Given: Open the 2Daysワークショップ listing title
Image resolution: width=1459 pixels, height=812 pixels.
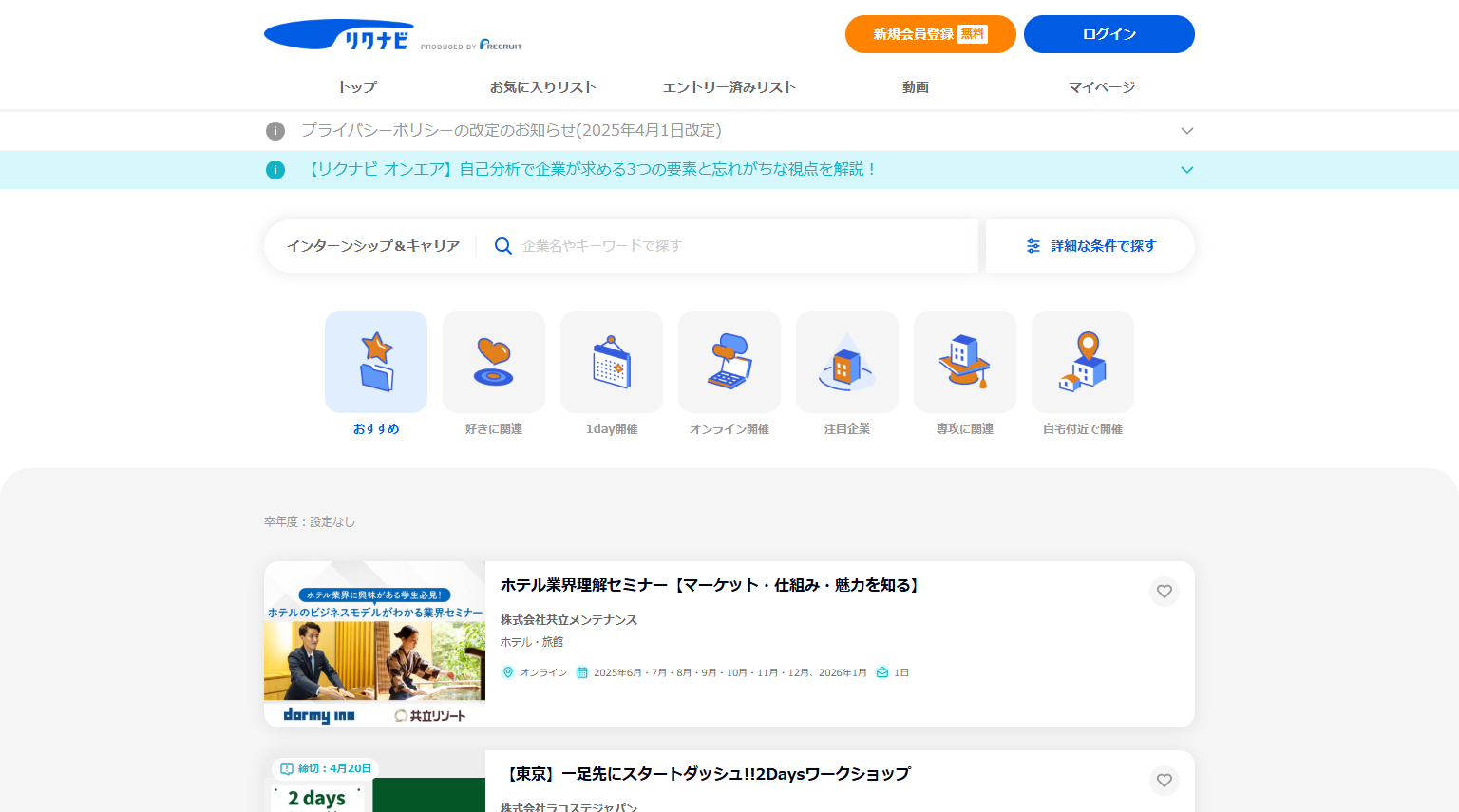Looking at the screenshot, I should (706, 774).
